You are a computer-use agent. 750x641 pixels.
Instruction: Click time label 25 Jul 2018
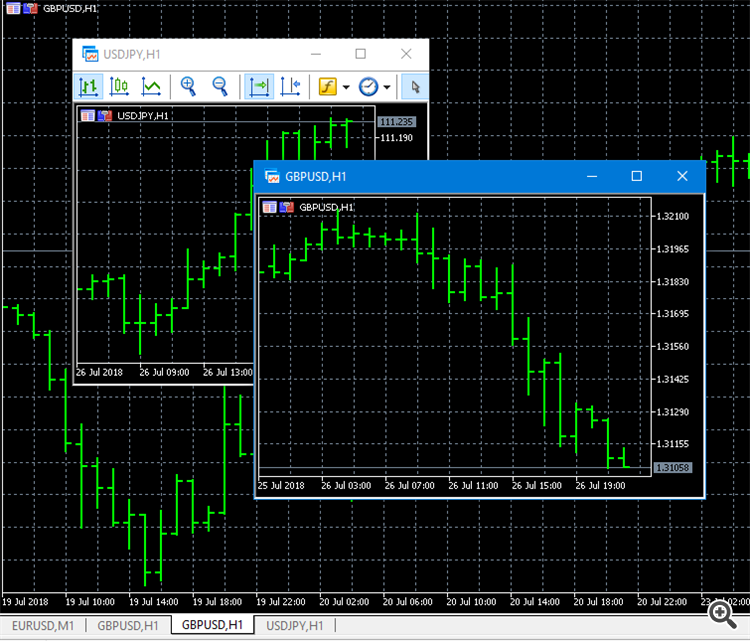coord(281,486)
